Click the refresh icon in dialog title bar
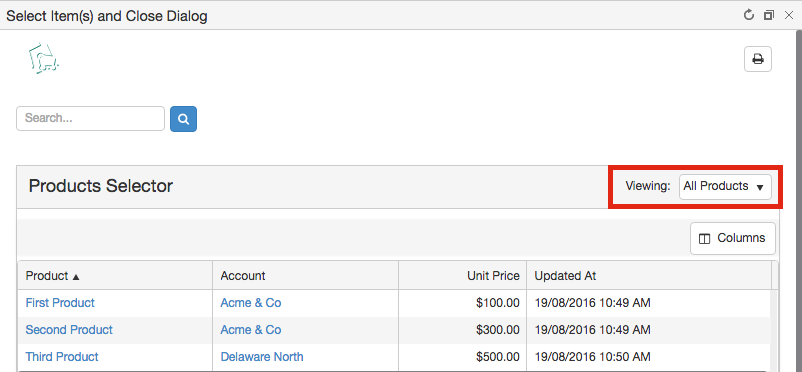 749,15
